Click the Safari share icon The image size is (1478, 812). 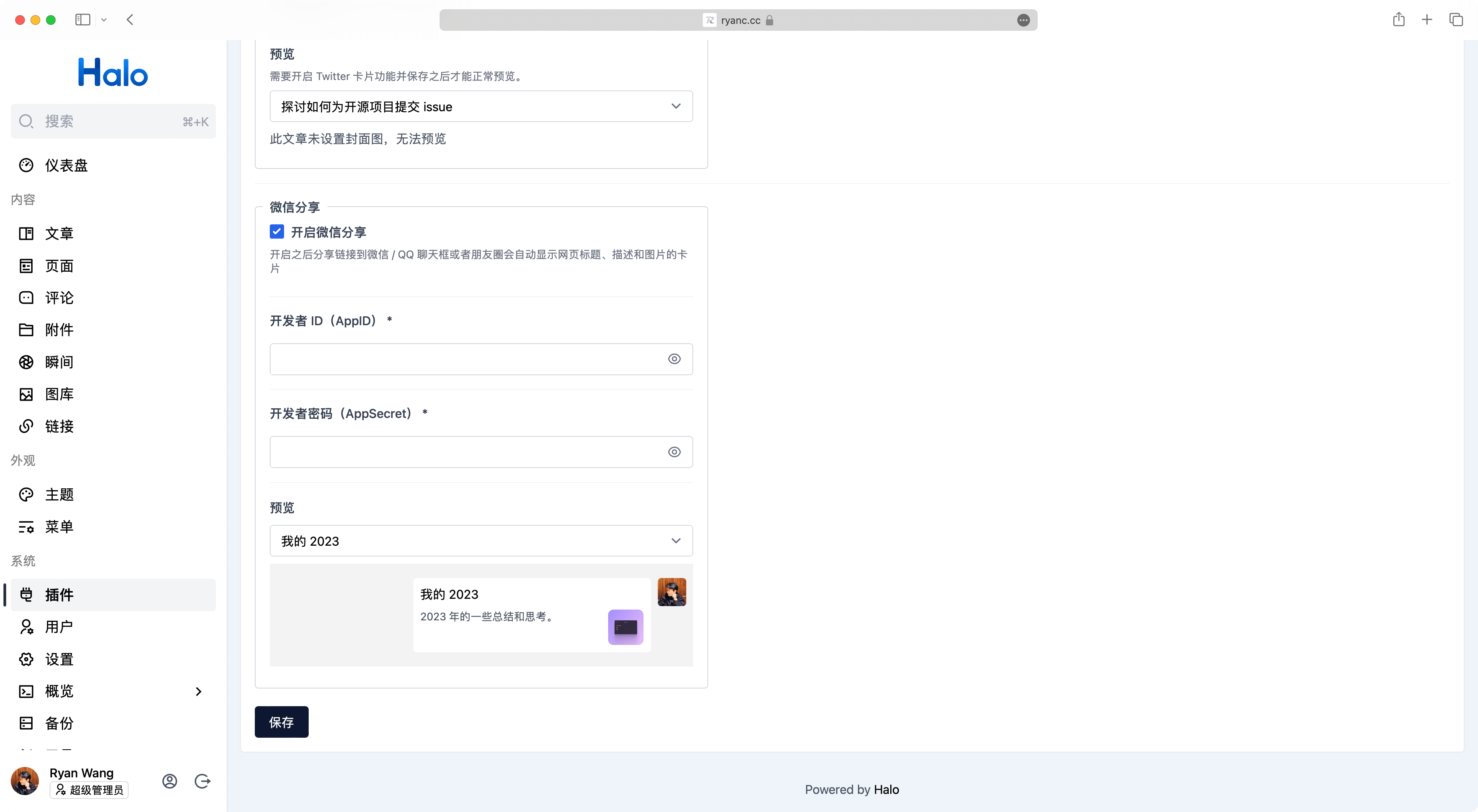tap(1398, 20)
